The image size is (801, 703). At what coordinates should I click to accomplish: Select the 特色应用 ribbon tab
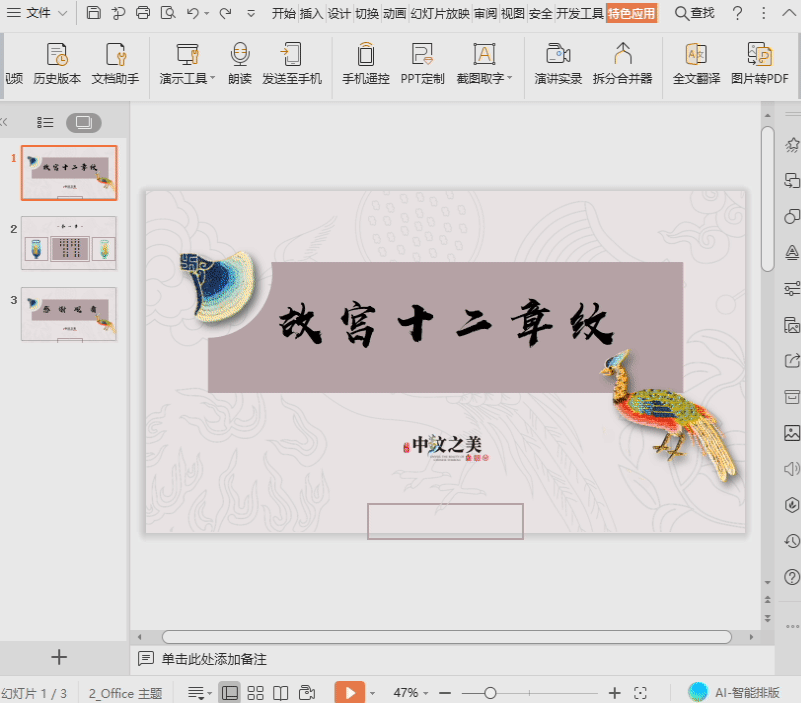(x=631, y=13)
